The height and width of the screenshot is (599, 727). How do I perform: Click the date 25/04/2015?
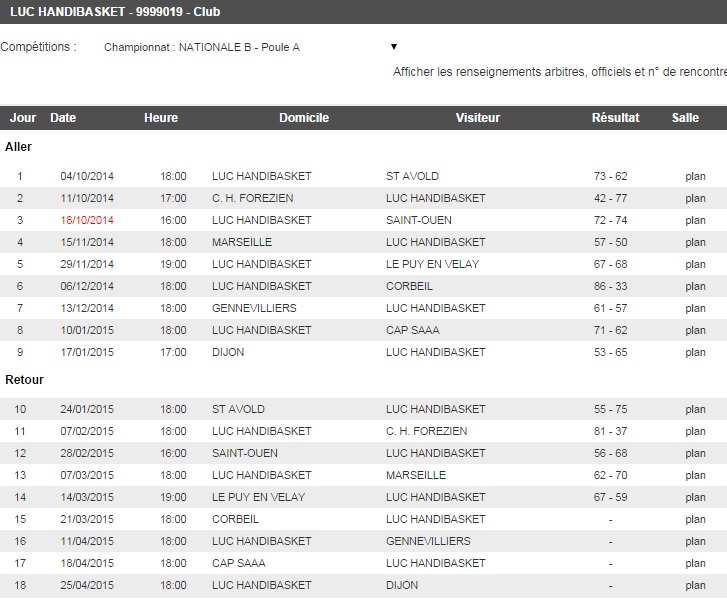[87, 586]
